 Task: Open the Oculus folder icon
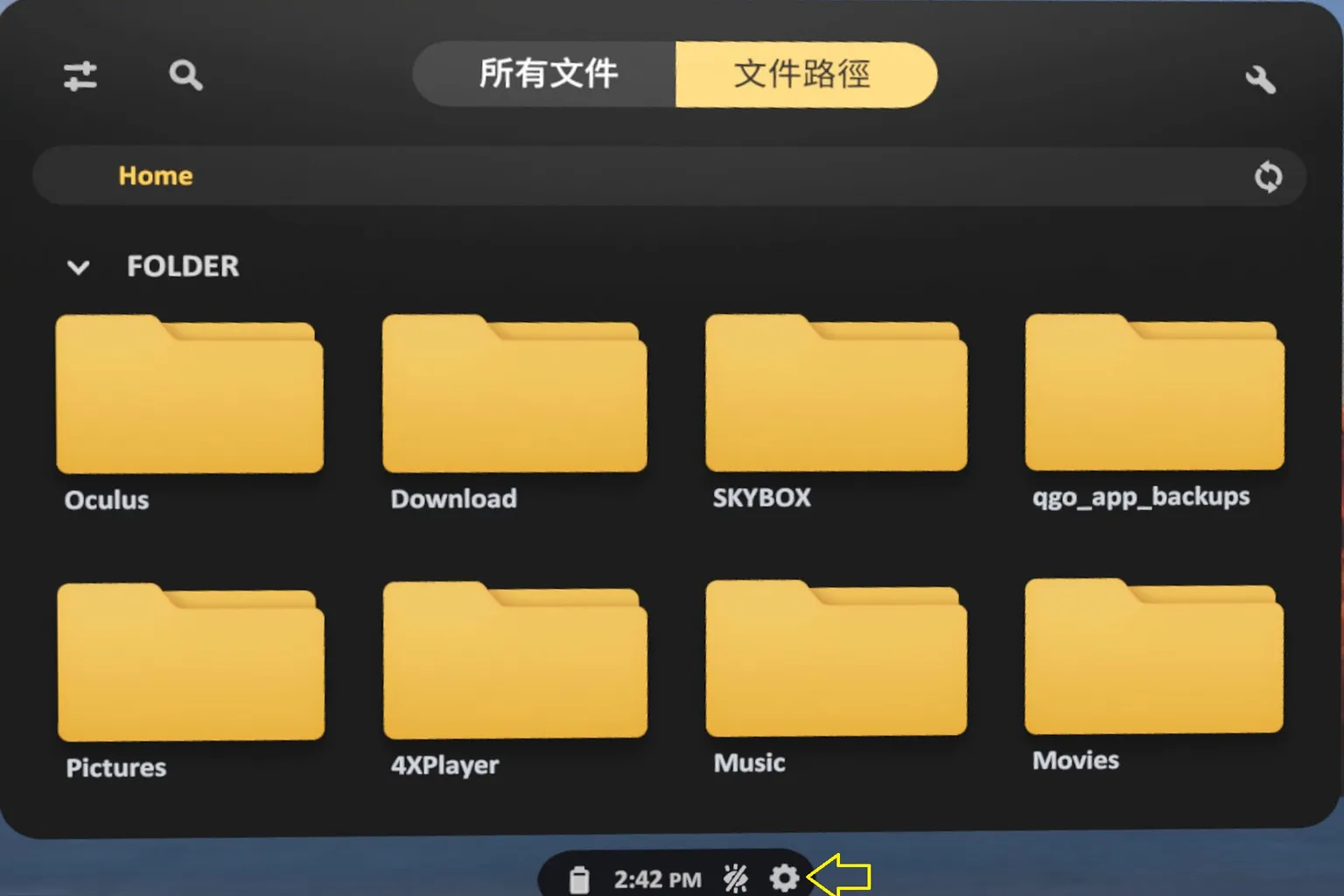190,394
